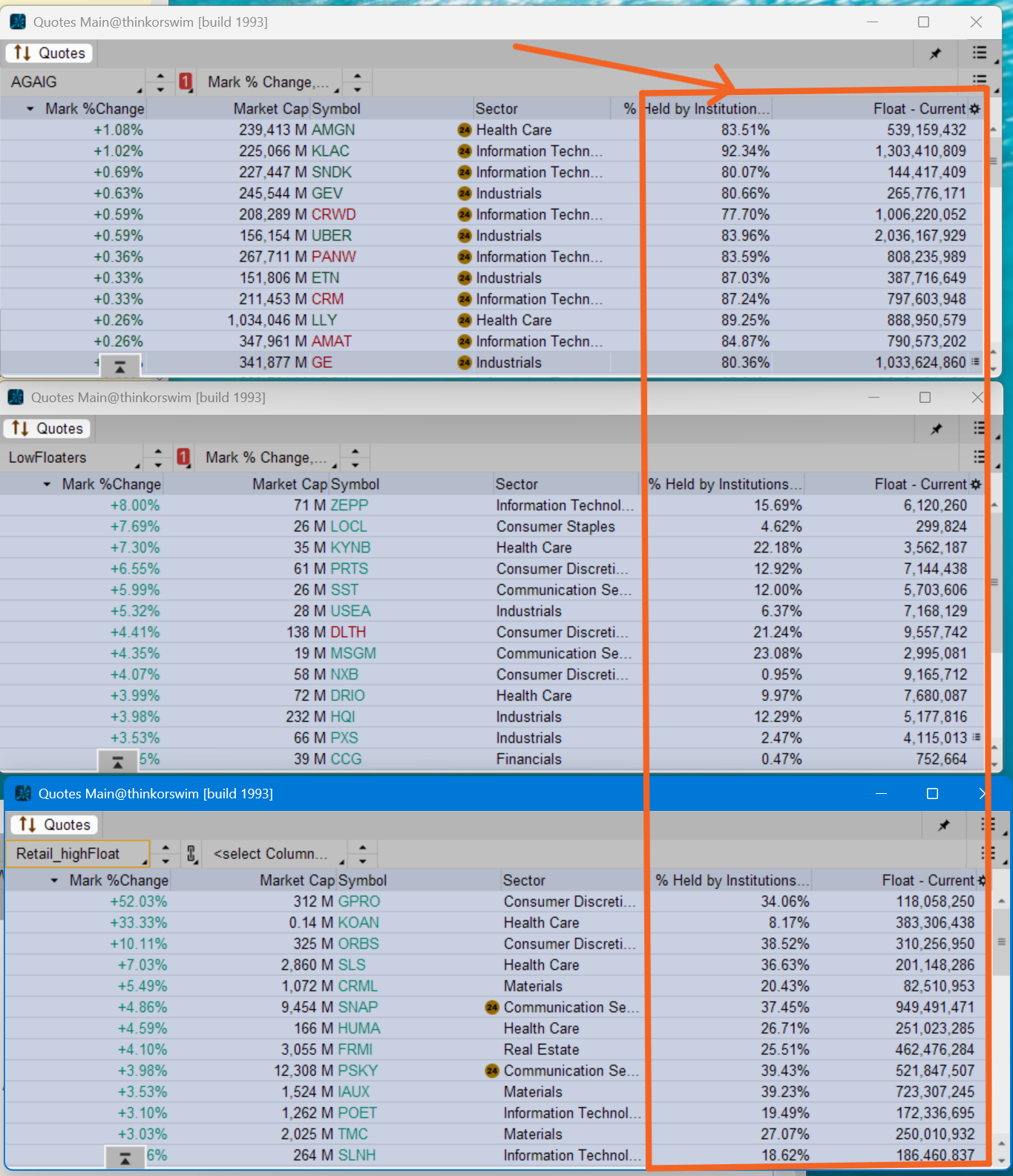
Task: Click the scroll-up arrow in Retail_highFloat list scrollbar
Action: 1001,901
